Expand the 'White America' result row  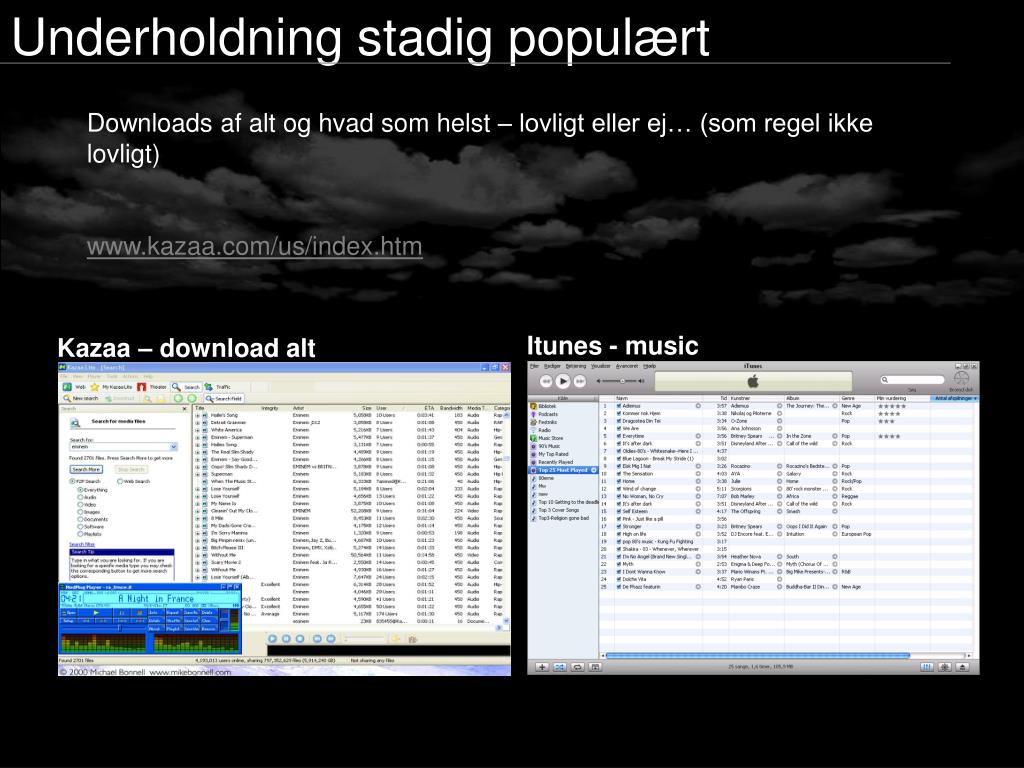[197, 430]
